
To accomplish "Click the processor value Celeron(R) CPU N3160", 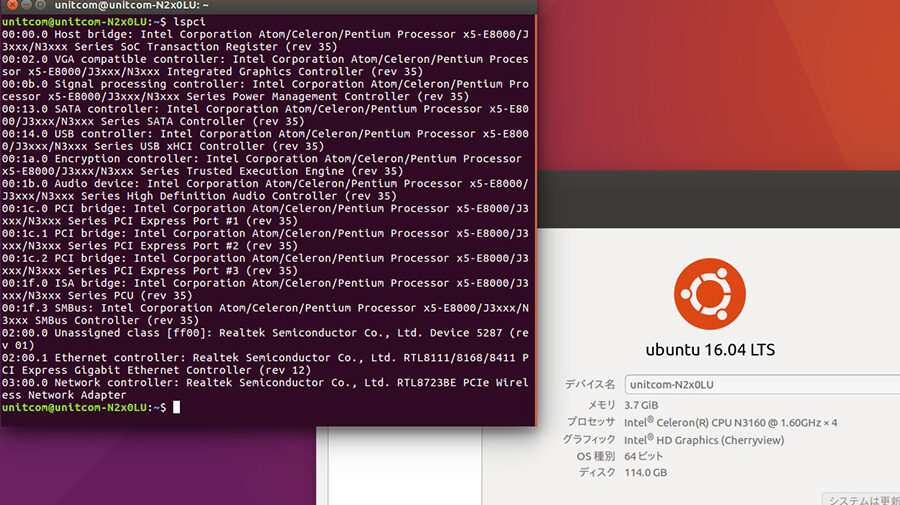I will [x=730, y=422].
